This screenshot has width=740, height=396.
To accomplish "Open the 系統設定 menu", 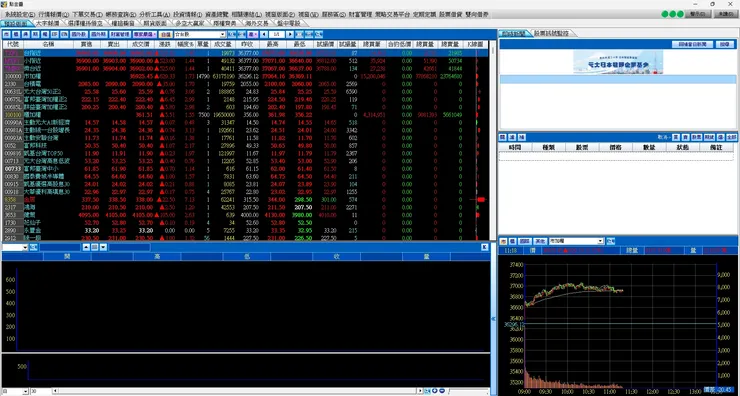I will [19, 15].
